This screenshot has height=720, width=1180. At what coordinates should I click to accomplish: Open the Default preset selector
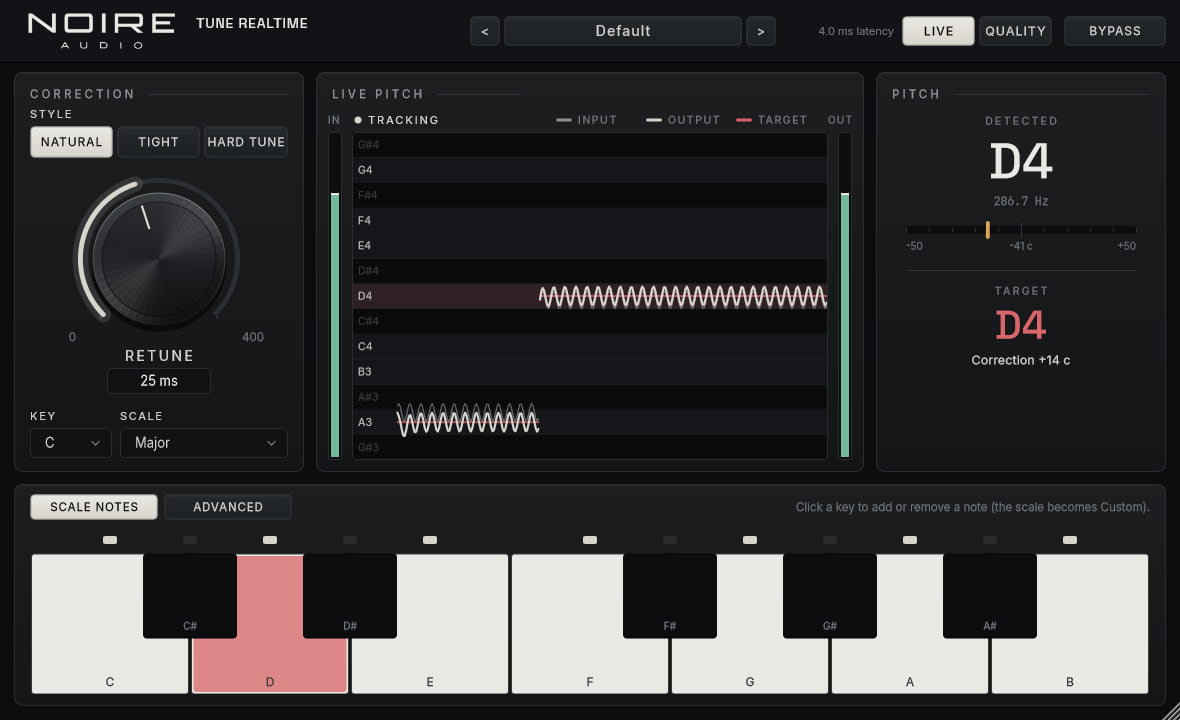click(622, 31)
